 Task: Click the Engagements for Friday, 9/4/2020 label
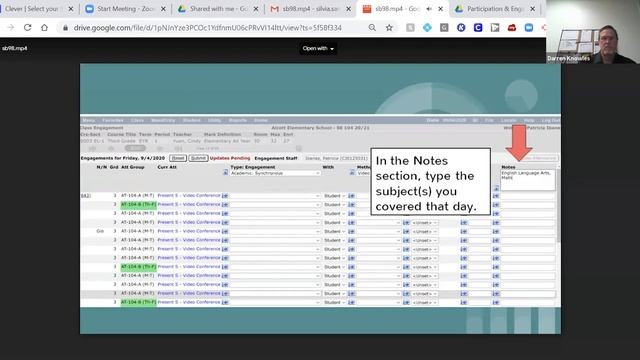123,158
